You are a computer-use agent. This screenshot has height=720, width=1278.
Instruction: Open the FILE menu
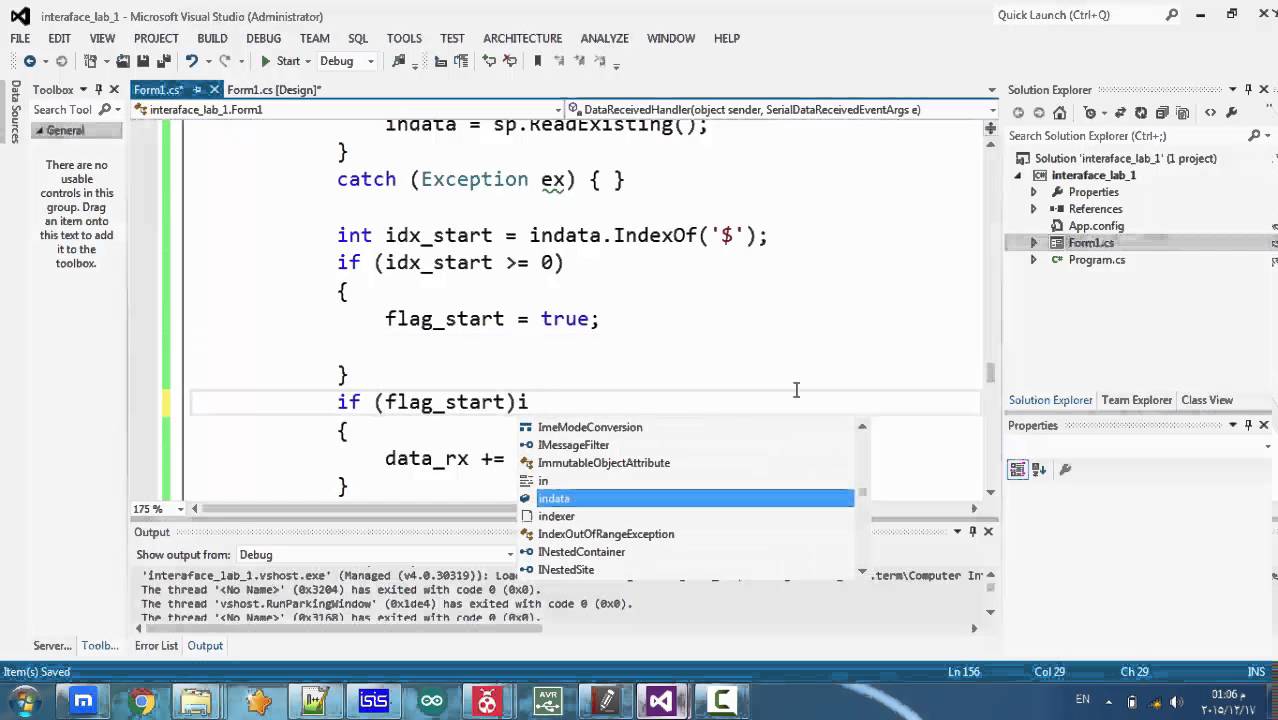point(20,38)
